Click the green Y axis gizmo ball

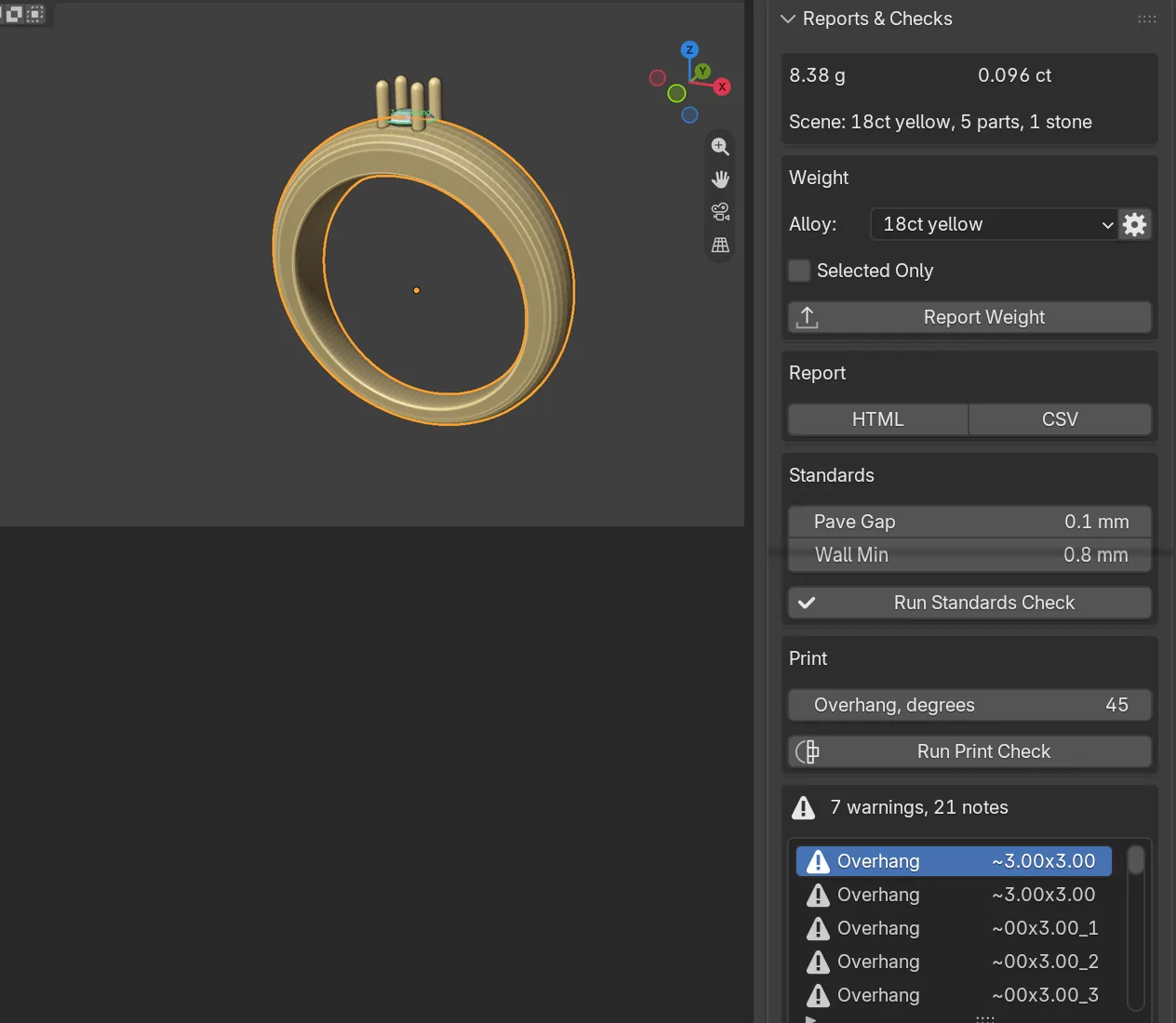tap(702, 71)
